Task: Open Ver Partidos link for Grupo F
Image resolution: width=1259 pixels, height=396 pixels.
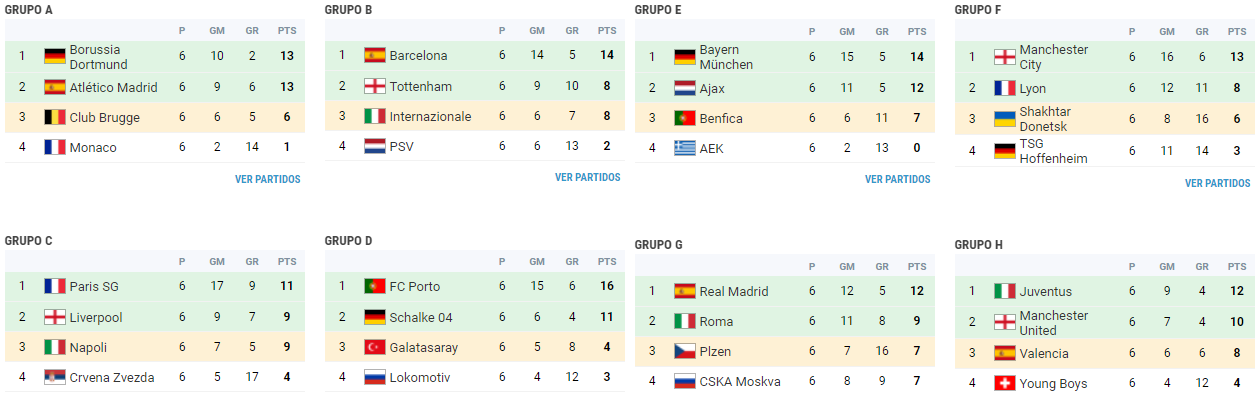Action: click(1218, 184)
